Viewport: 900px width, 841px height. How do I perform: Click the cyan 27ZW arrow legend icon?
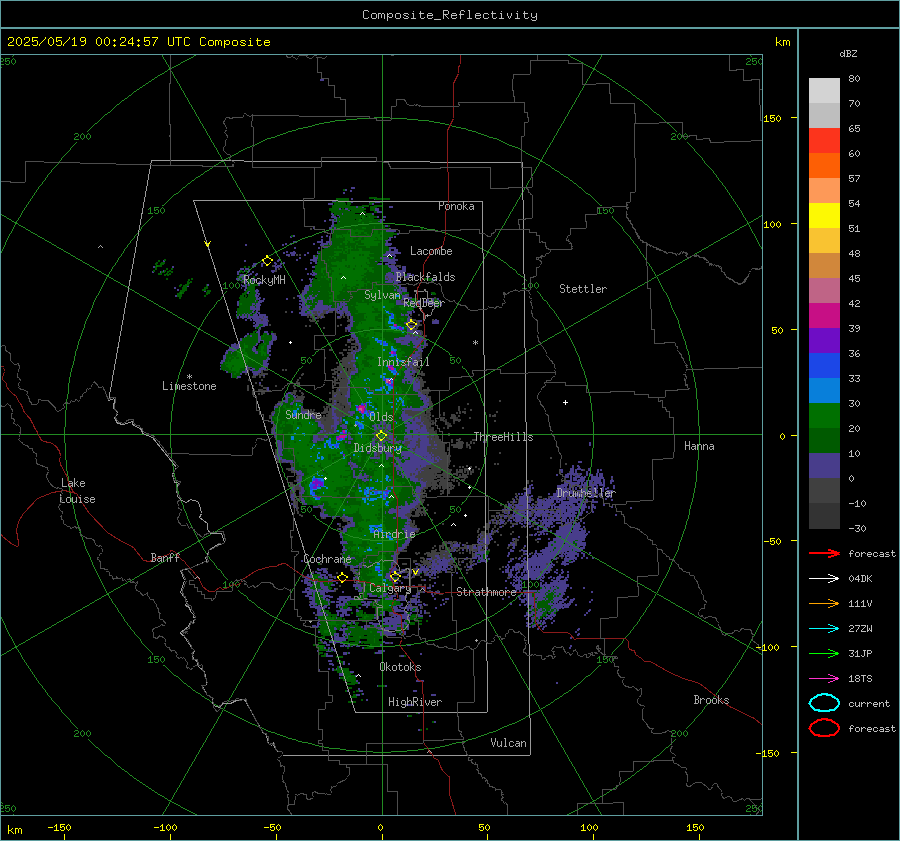(x=824, y=629)
